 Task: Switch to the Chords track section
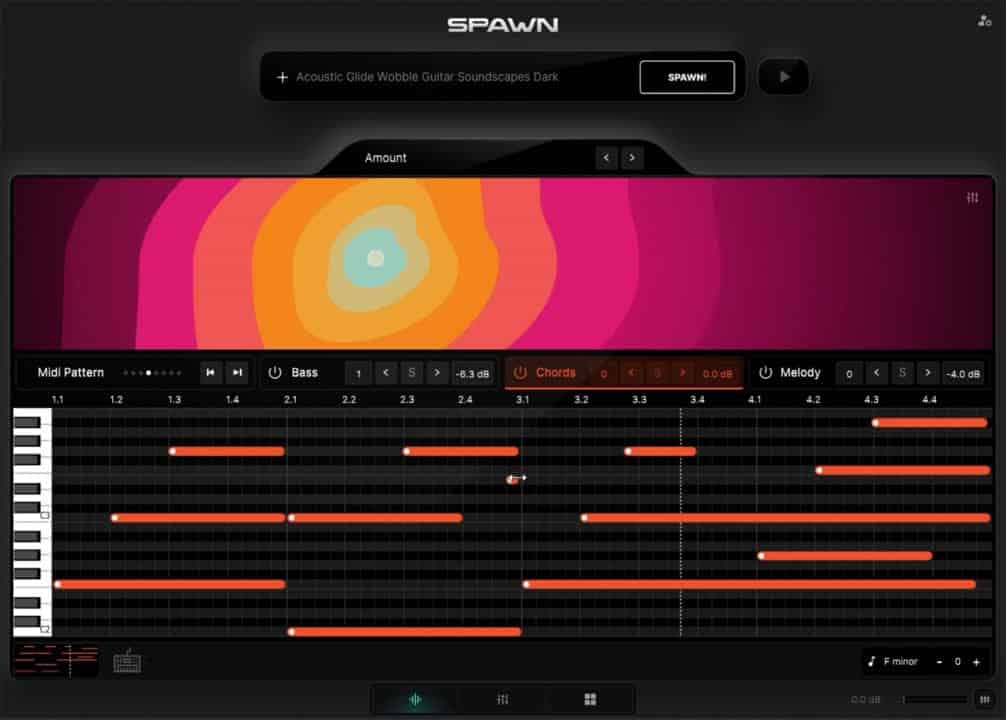[x=556, y=372]
